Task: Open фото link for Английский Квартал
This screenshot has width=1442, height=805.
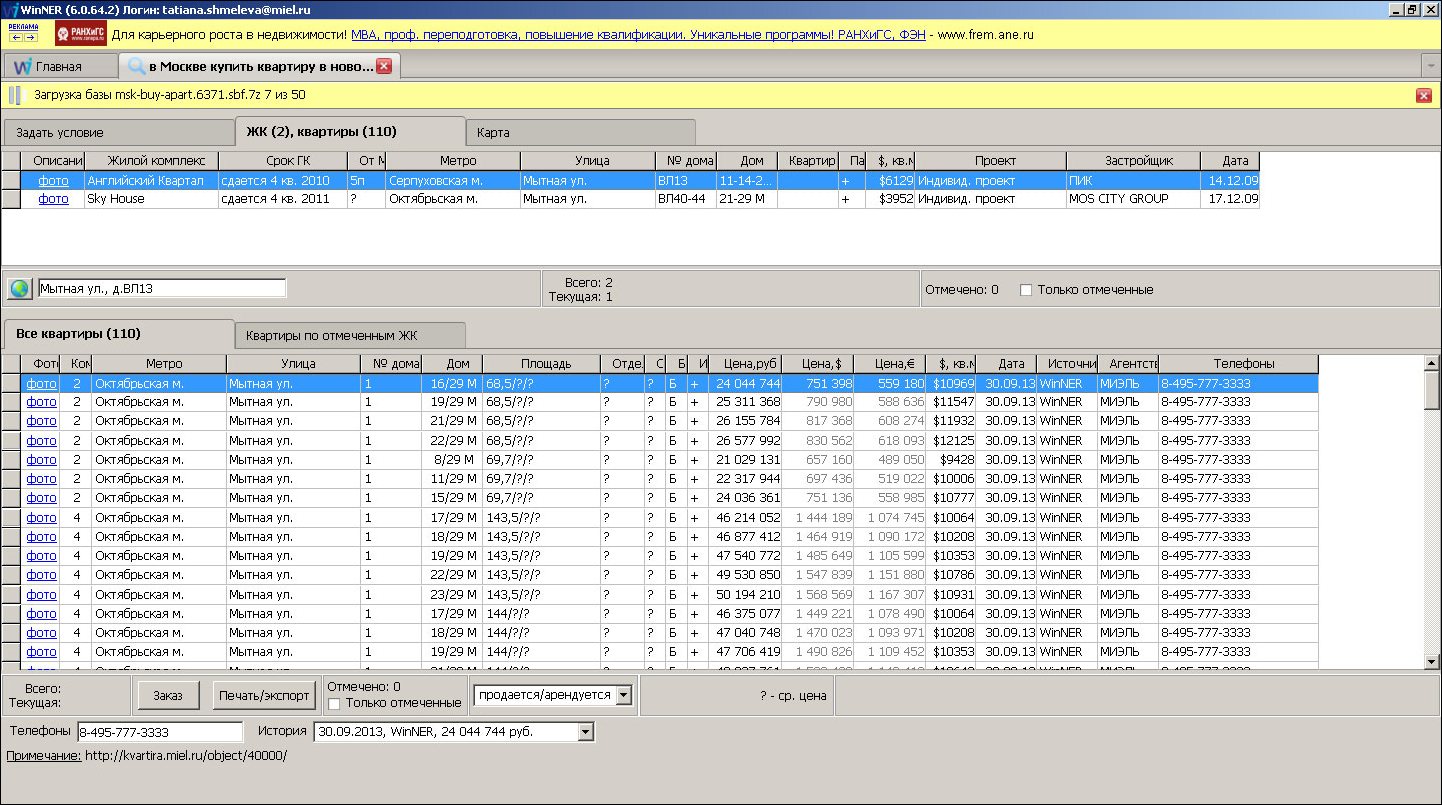Action: pyautogui.click(x=53, y=180)
